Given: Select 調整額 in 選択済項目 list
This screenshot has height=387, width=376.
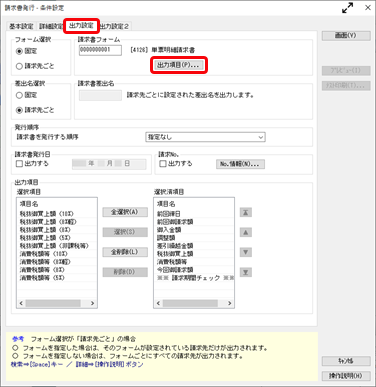Looking at the screenshot, I should tap(194, 238).
